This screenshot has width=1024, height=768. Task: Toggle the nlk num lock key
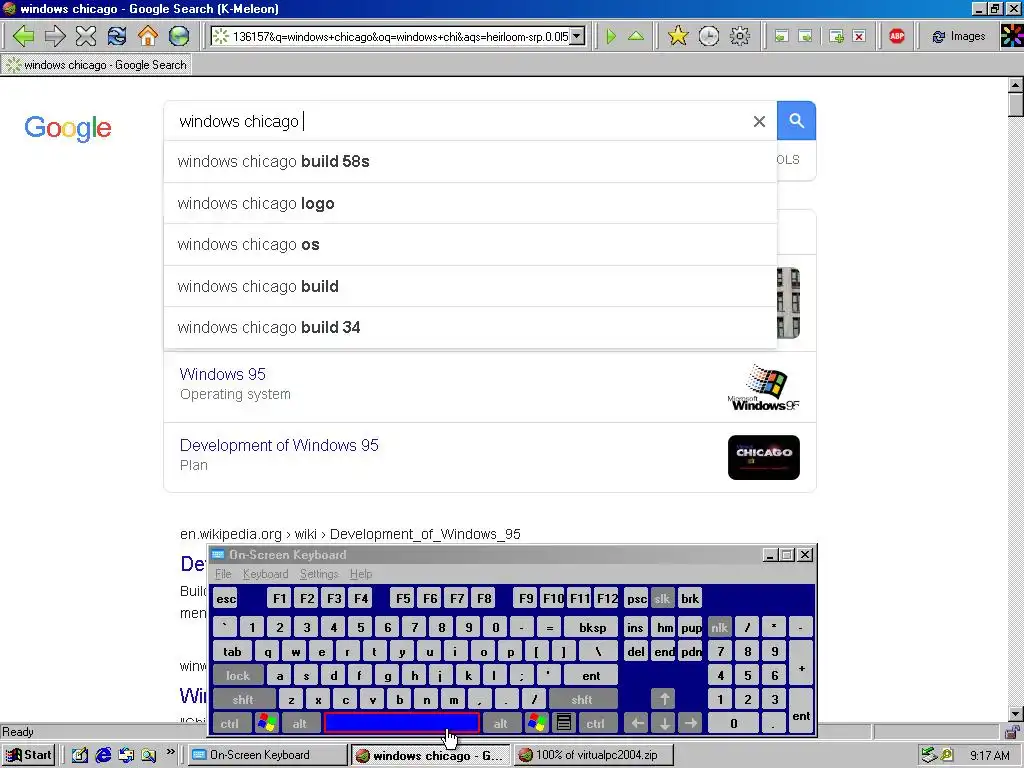720,628
